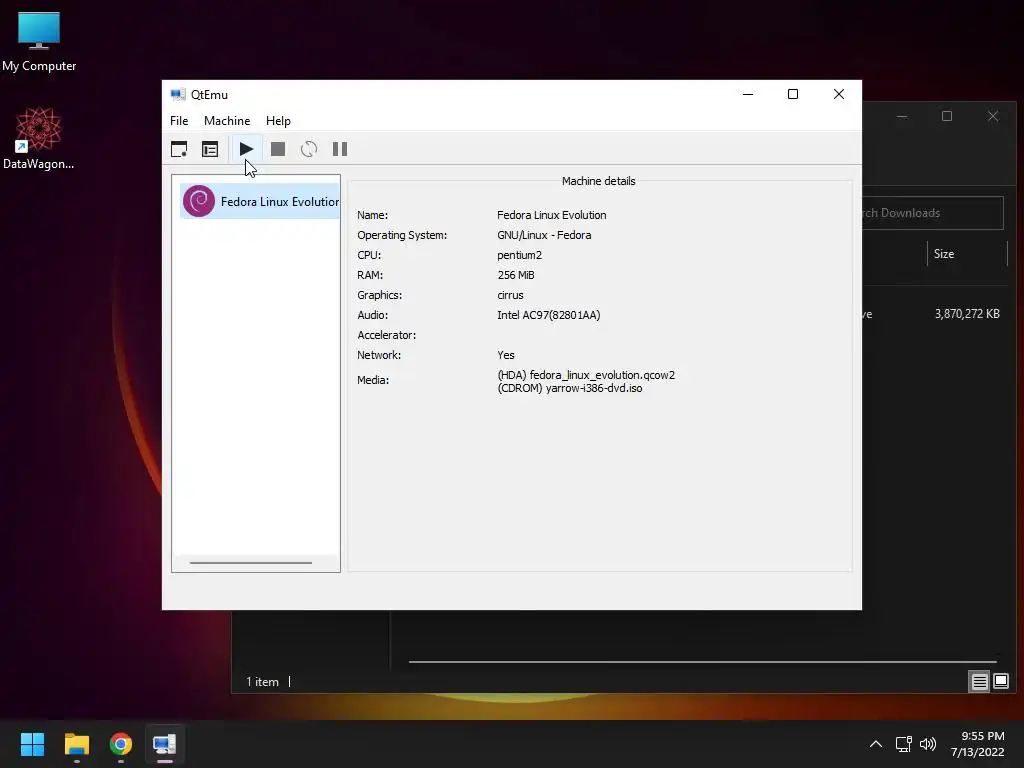Click the Network value 'Yes'
Image resolution: width=1024 pixels, height=768 pixels.
coord(505,355)
